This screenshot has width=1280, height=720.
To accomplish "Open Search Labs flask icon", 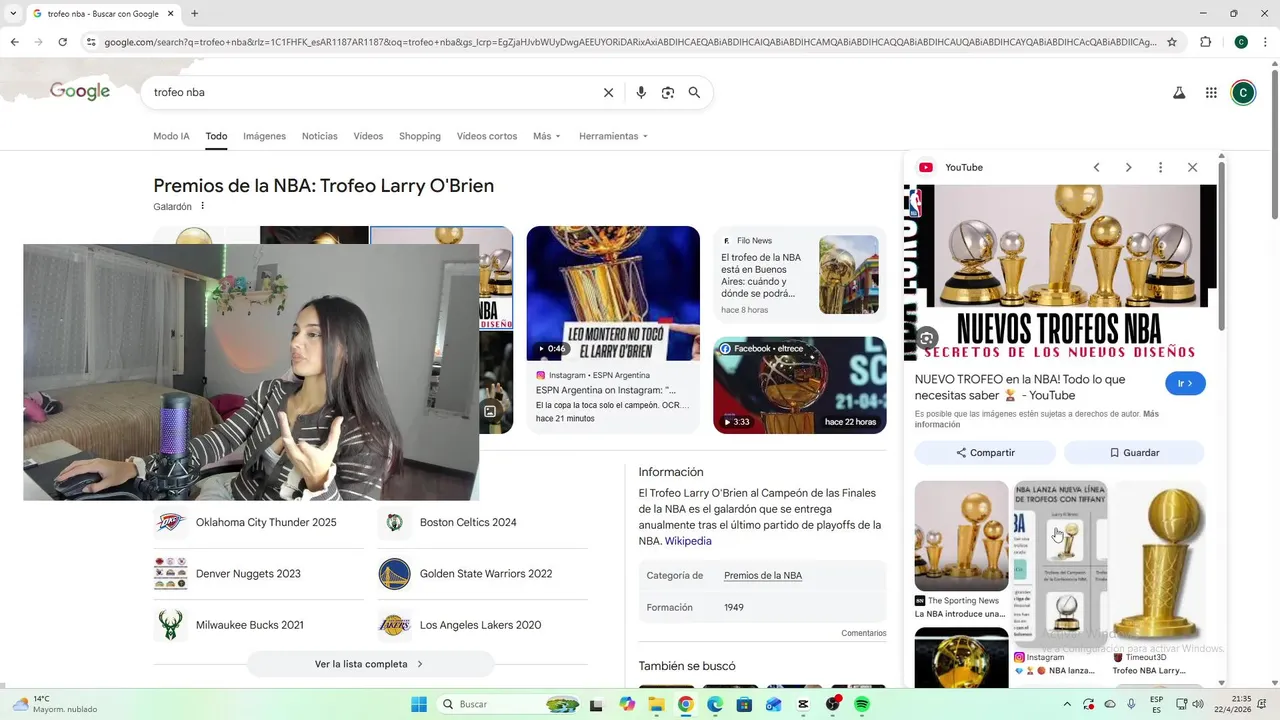I will (x=1179, y=93).
